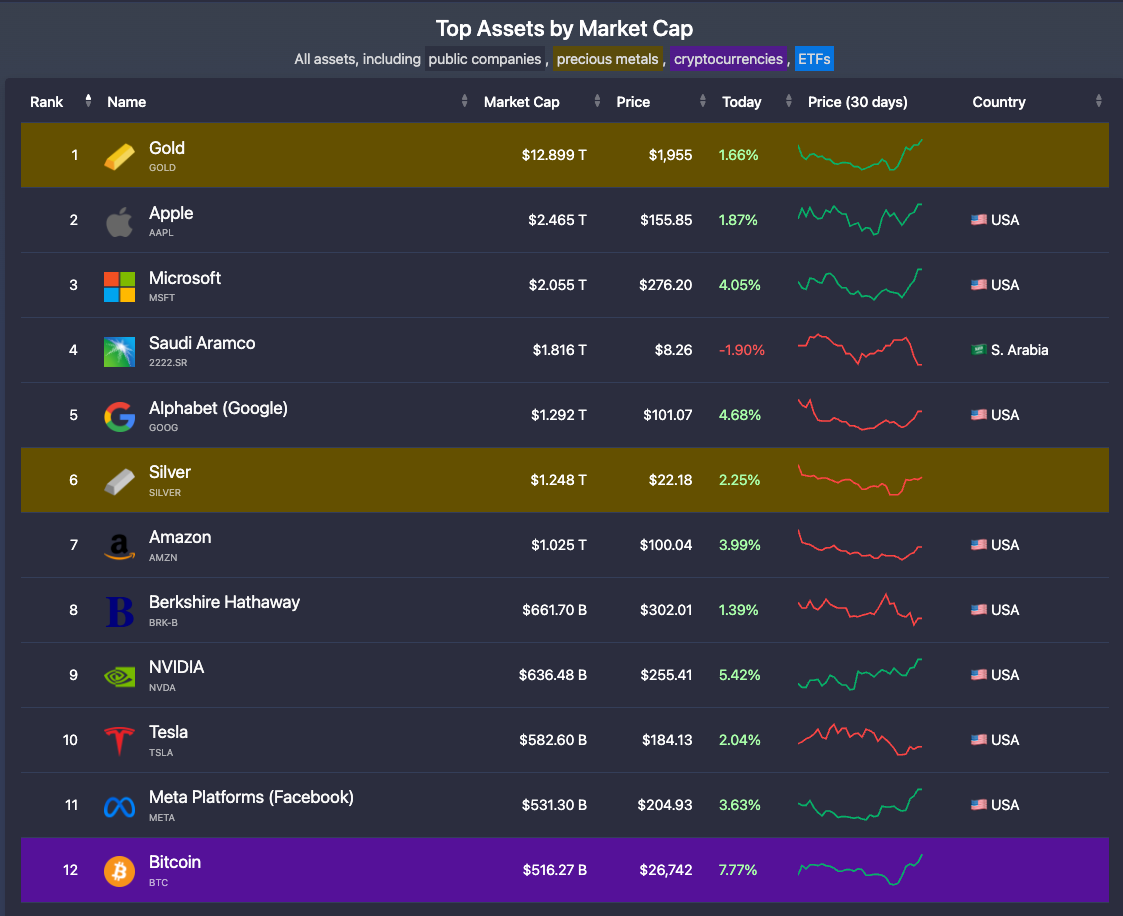
Task: Click the $255.41 NVIDIA price
Action: pos(666,675)
